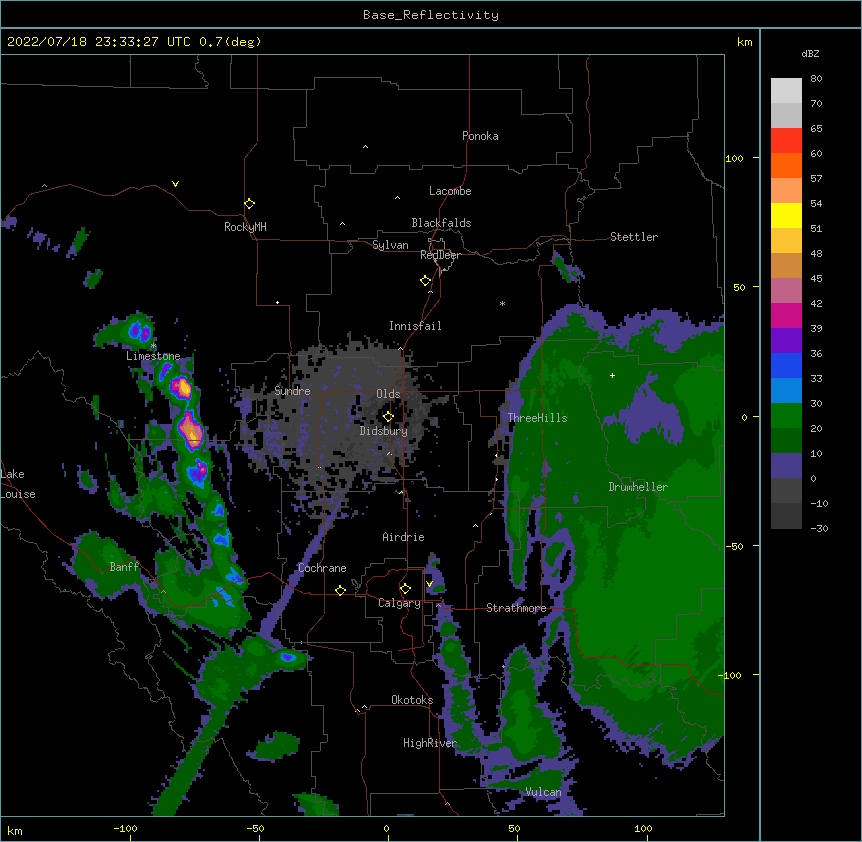
Task: Click the Limestone label
Action: [153, 356]
